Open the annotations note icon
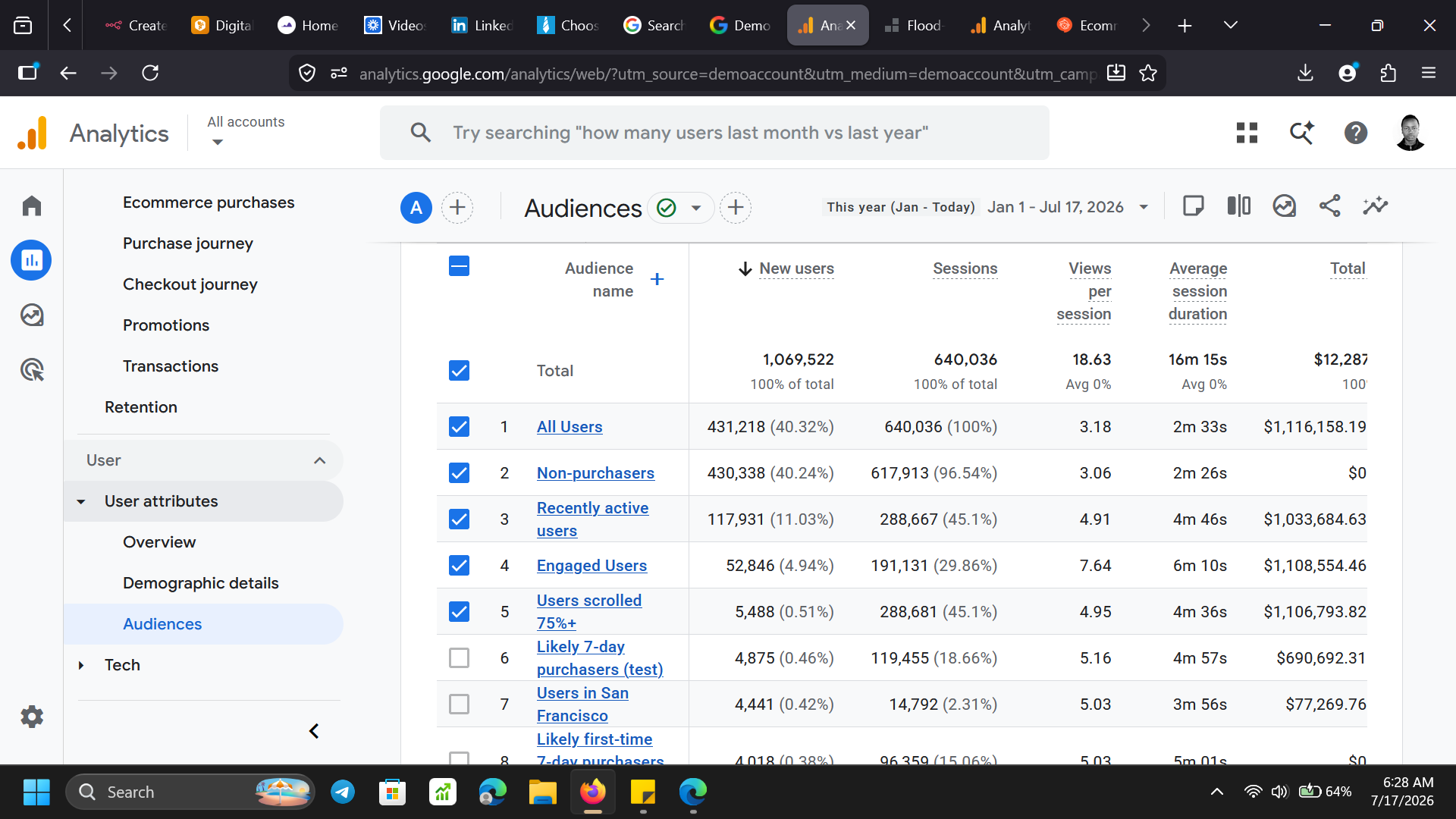This screenshot has width=1456, height=819. point(1194,206)
